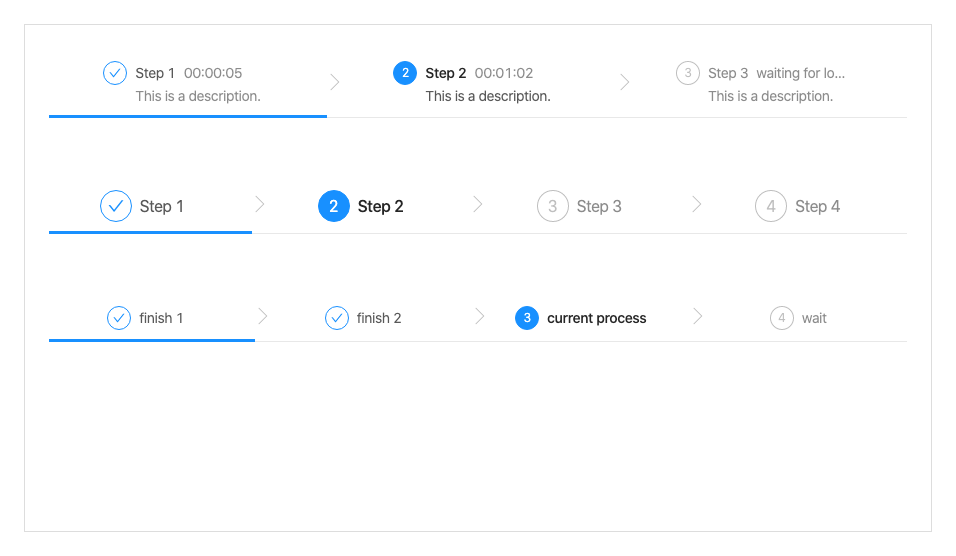956x556 pixels.
Task: Click the checkmark icon beside finish 2
Action: tap(337, 318)
